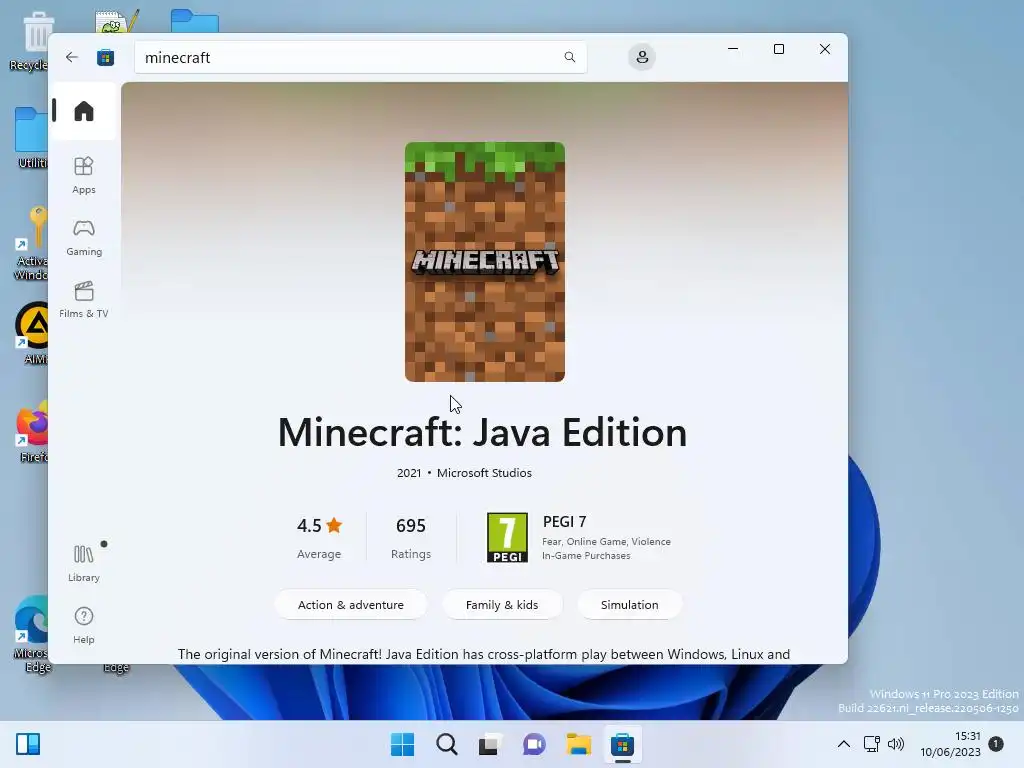The height and width of the screenshot is (768, 1024).
Task: Click the volume speaker icon in tray
Action: pyautogui.click(x=896, y=744)
